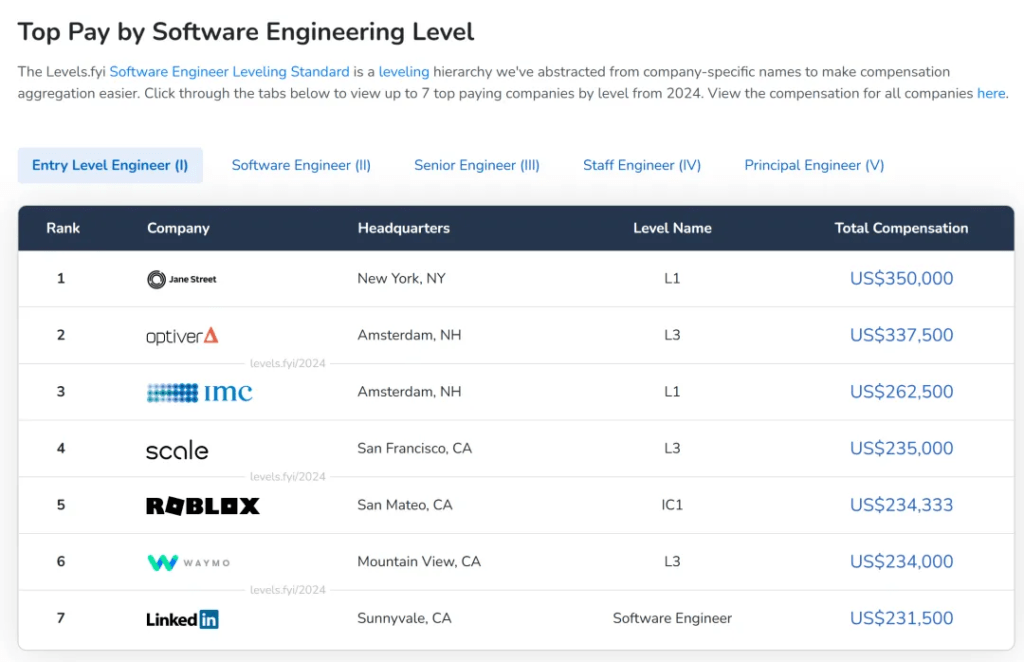
Task: Click the 'here' link for all companies
Action: click(991, 93)
